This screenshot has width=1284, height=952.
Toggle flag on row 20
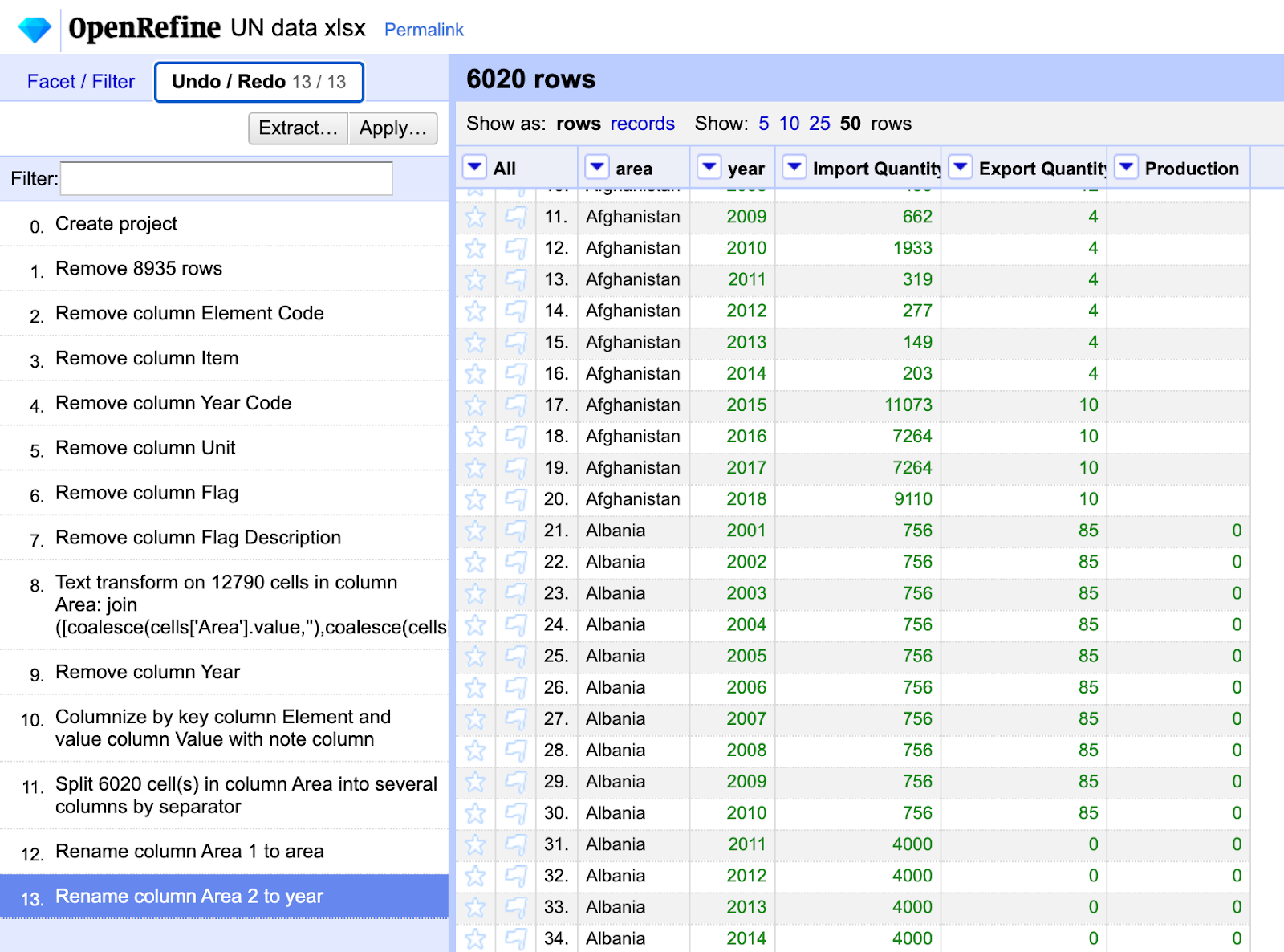(x=515, y=499)
